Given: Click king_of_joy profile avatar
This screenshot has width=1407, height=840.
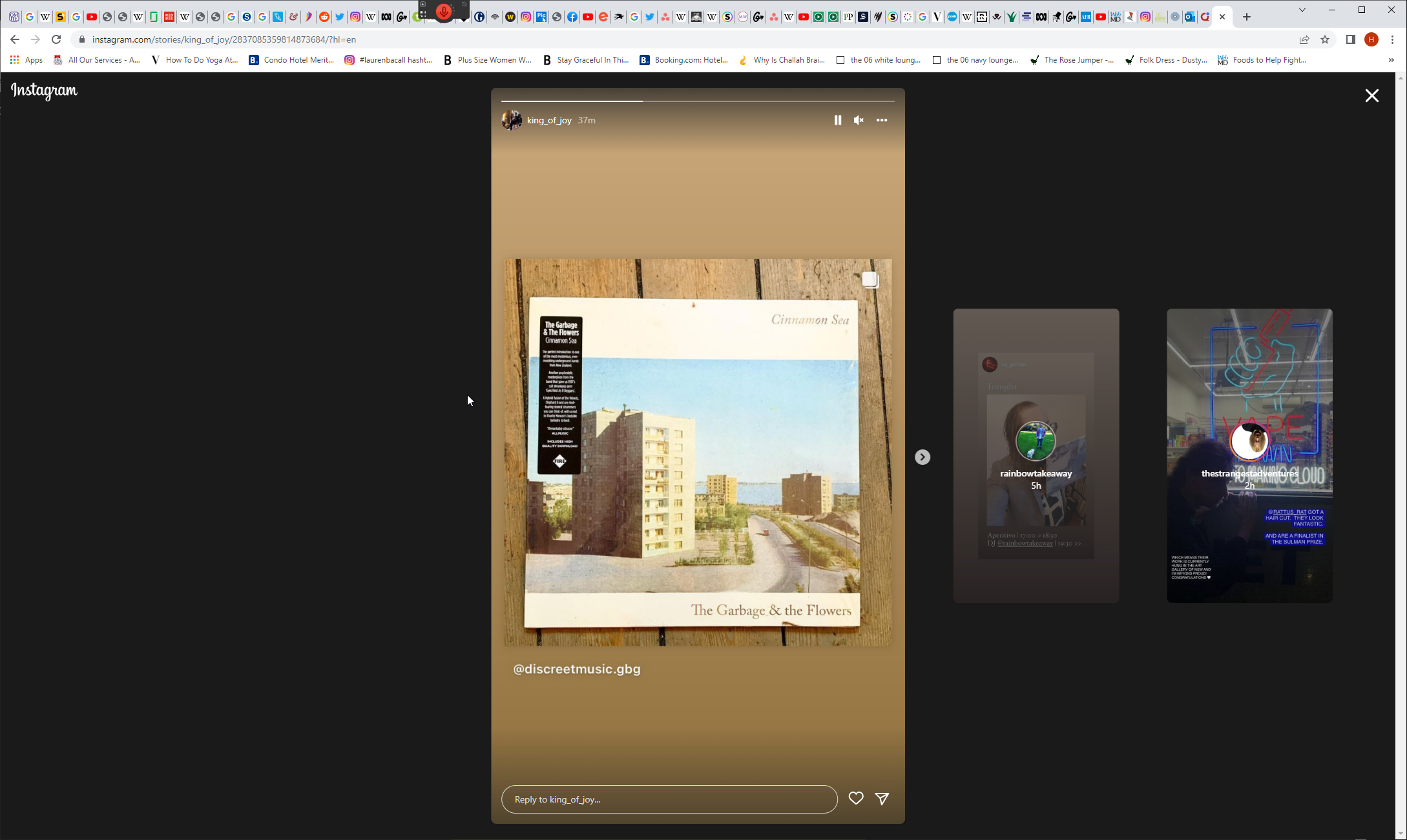Looking at the screenshot, I should 512,120.
